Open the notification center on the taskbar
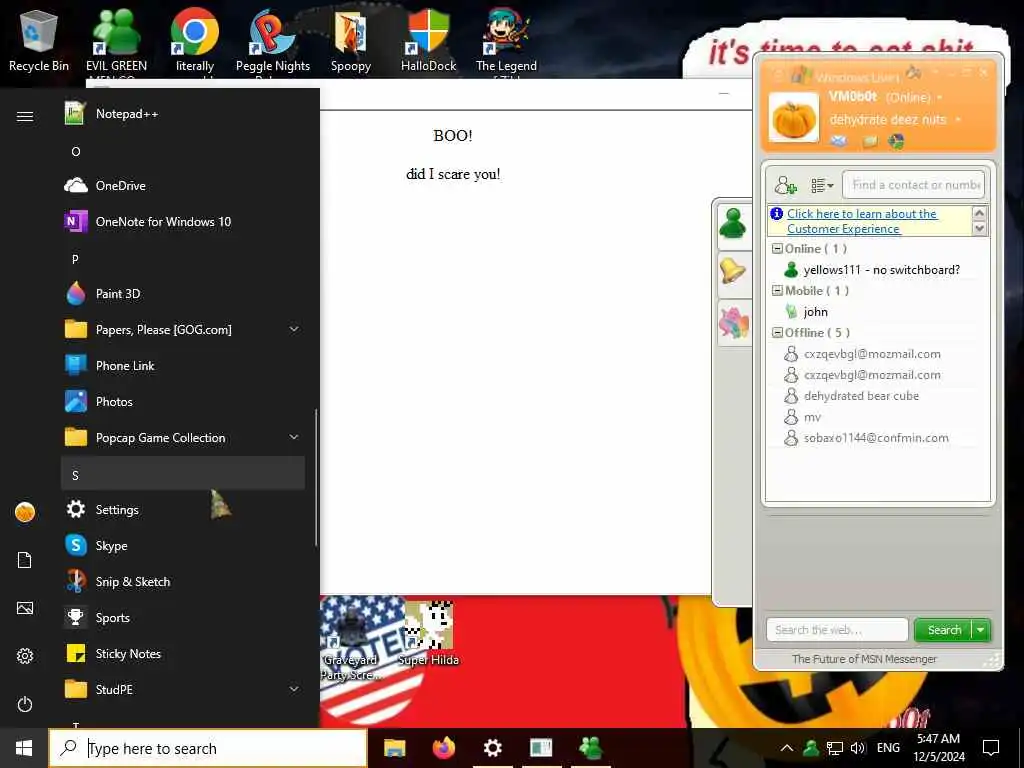The image size is (1024, 768). [991, 748]
